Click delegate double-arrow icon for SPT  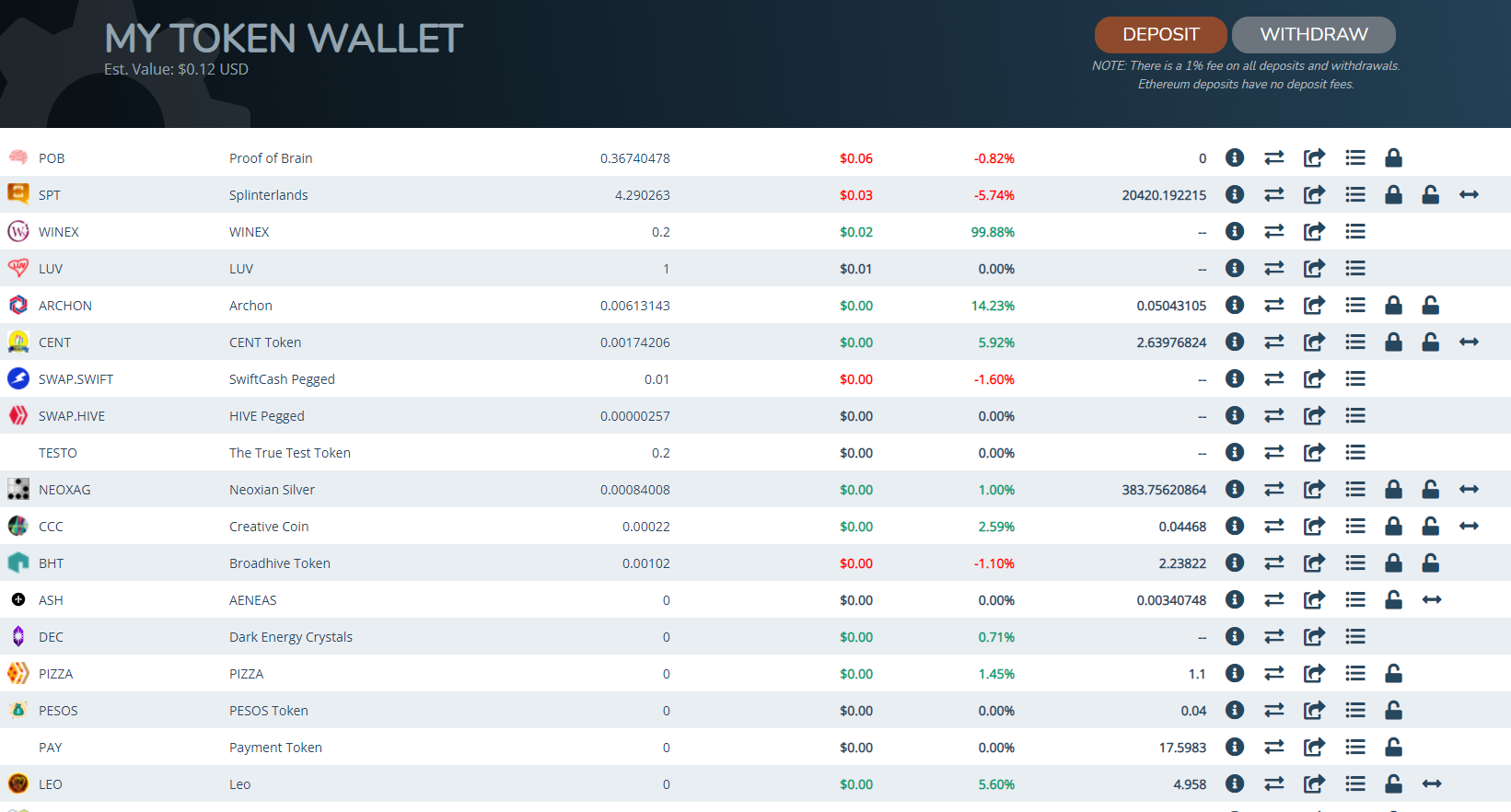coord(1469,194)
